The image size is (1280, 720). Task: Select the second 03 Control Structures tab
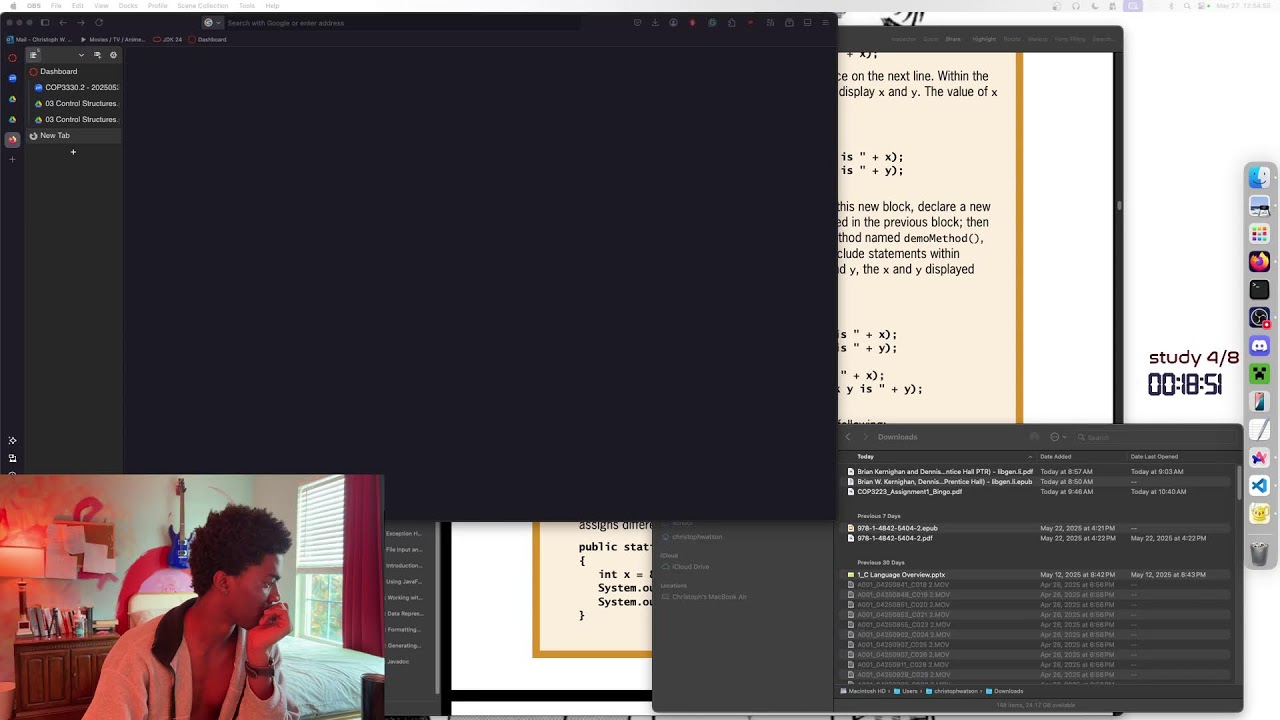pos(76,119)
